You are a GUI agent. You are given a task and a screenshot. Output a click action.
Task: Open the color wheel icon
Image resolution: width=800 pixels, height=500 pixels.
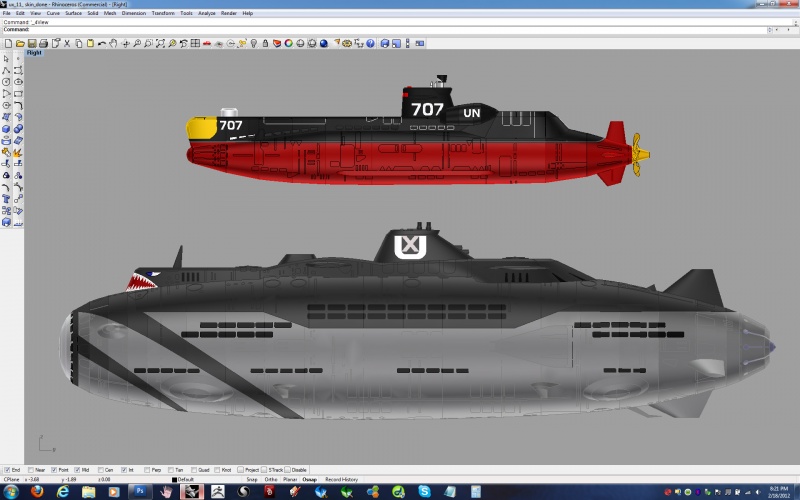tap(288, 43)
